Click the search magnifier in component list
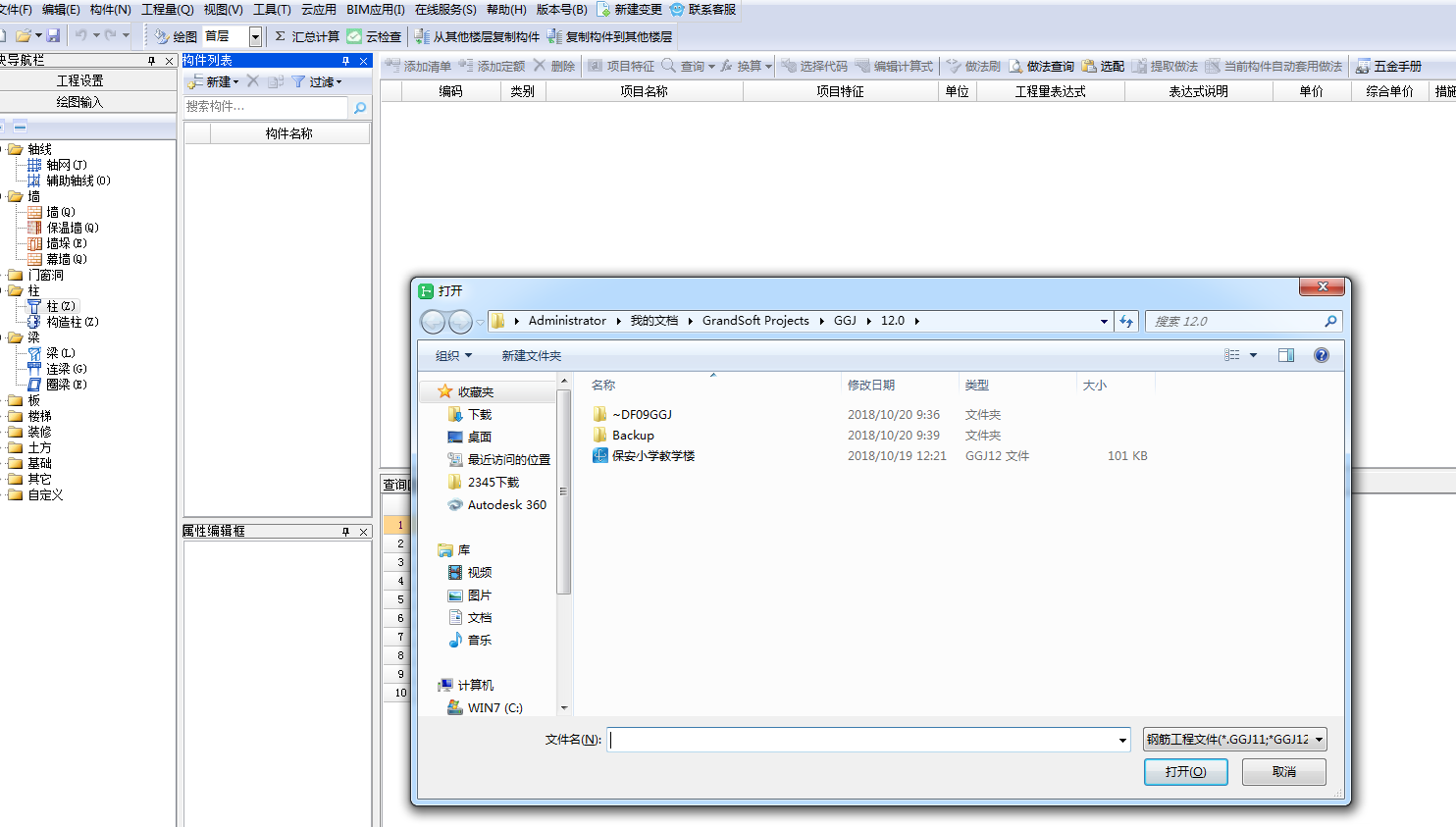1456x827 pixels. pos(360,107)
